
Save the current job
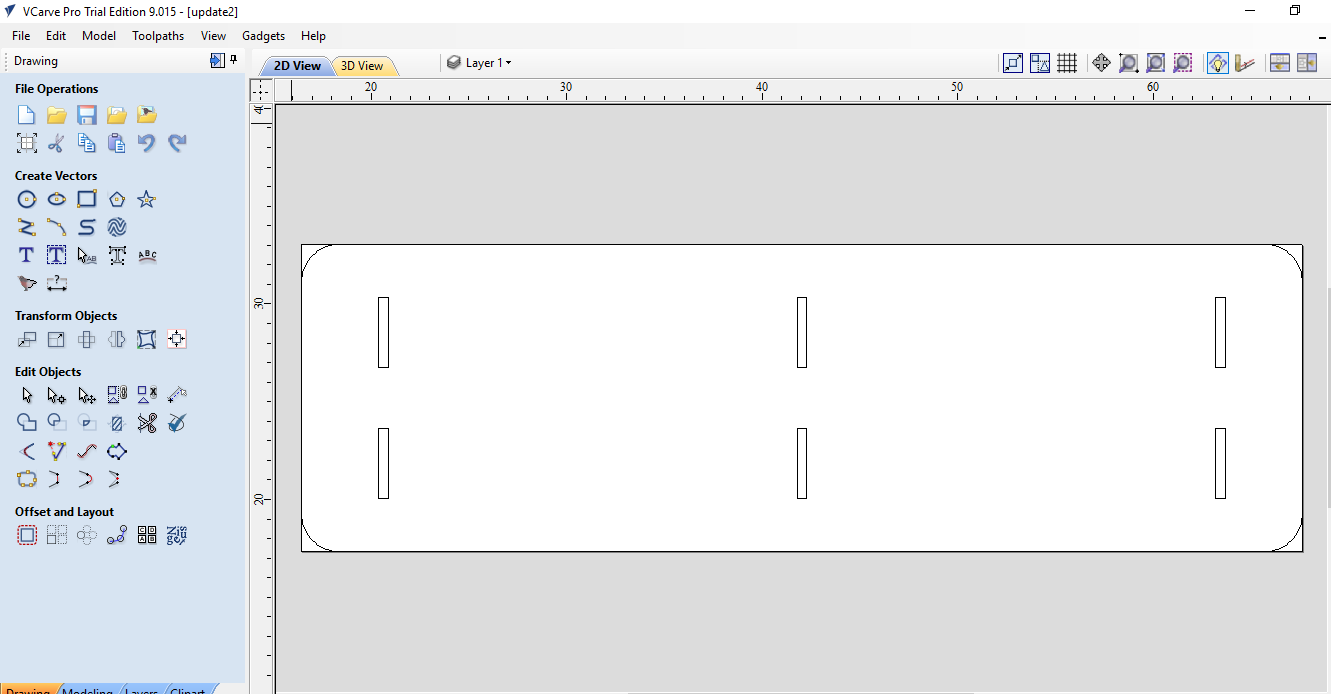coord(87,115)
